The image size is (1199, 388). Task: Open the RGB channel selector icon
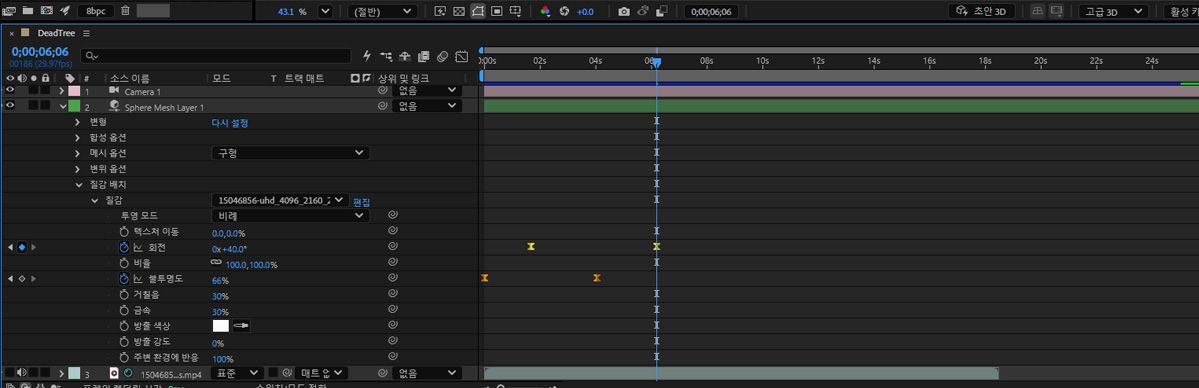click(x=545, y=11)
